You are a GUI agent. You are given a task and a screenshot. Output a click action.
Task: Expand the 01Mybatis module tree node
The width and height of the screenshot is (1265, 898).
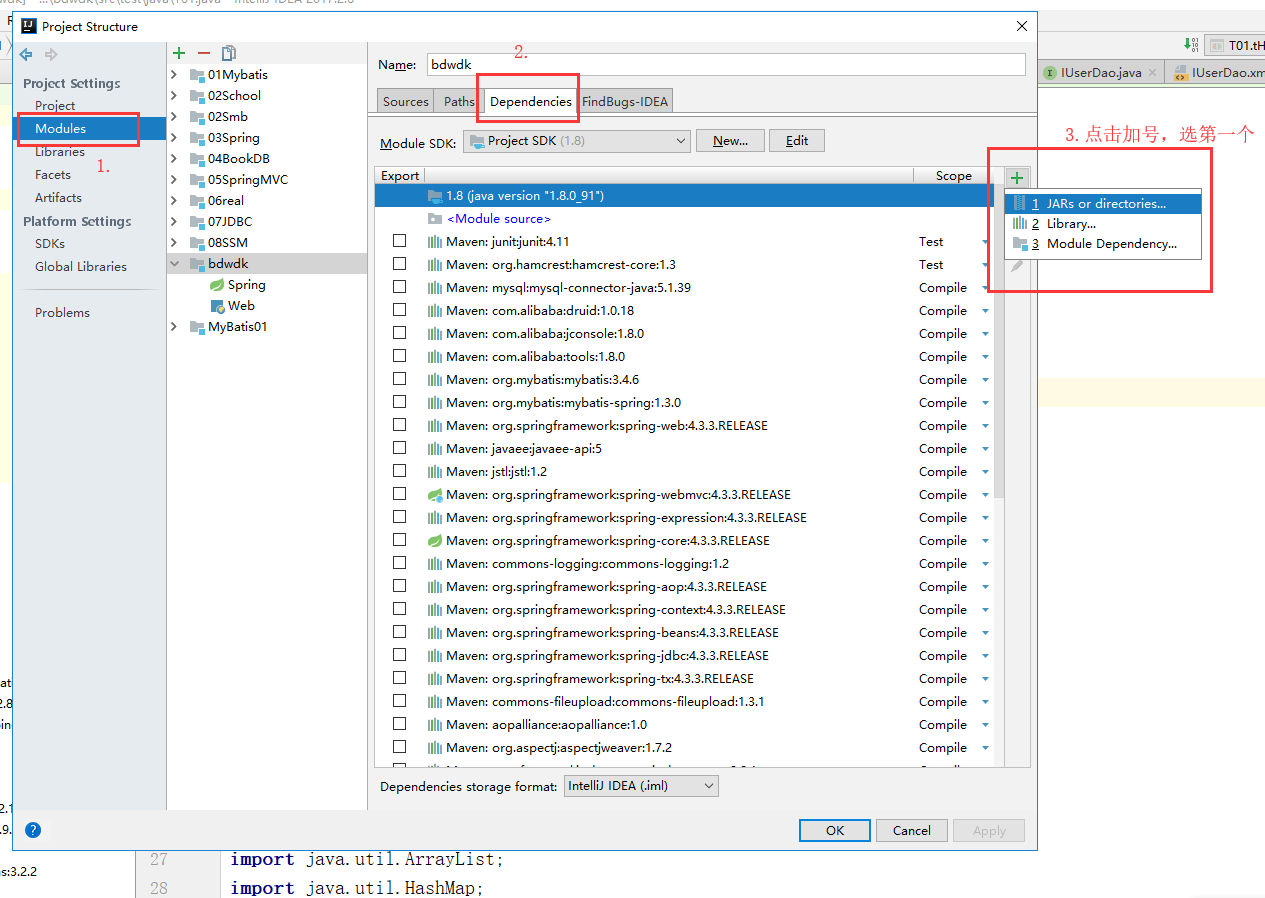174,75
